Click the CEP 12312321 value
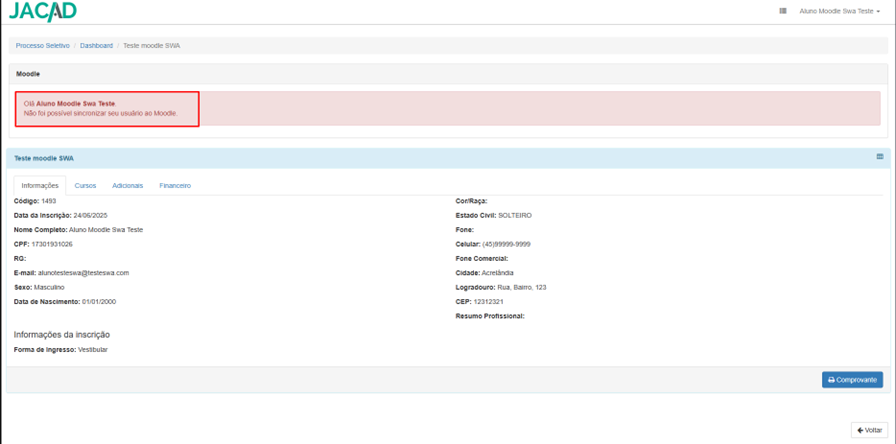Image resolution: width=896 pixels, height=444 pixels. pyautogui.click(x=487, y=301)
